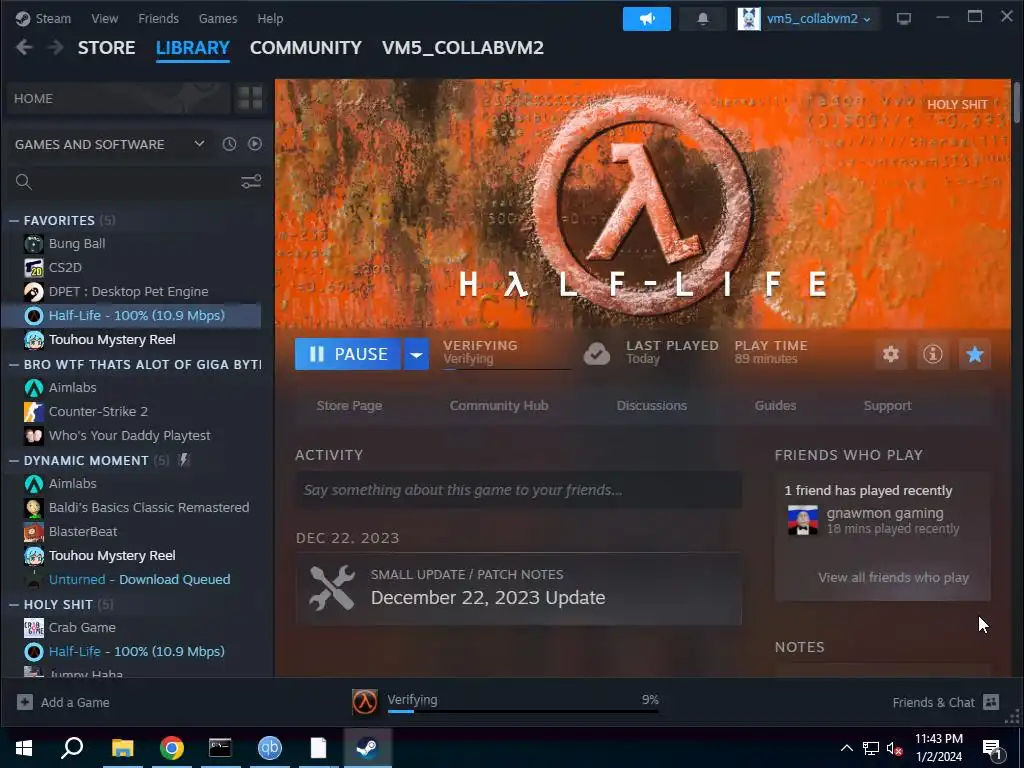
Task: Open VM5_COLLABVM2 profile tab
Action: (x=462, y=48)
